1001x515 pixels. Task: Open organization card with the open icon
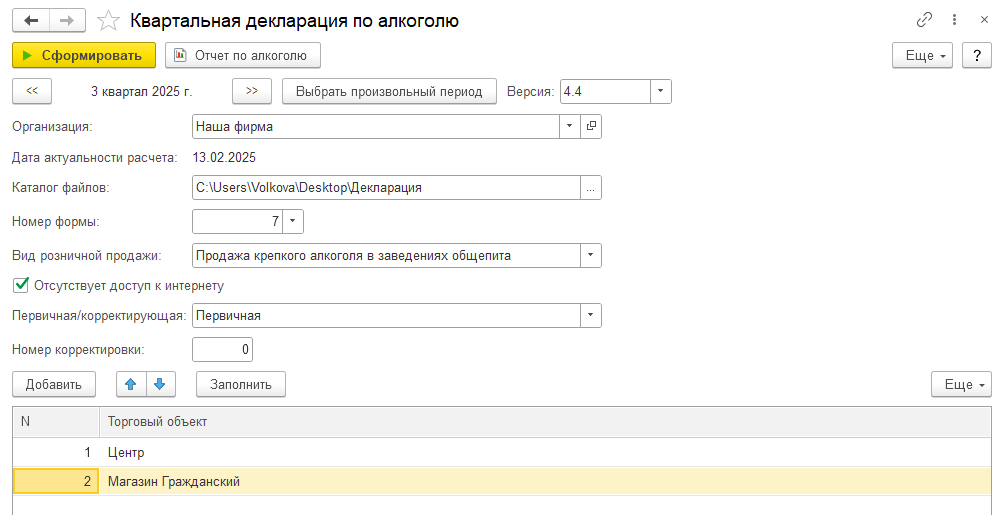pos(591,127)
